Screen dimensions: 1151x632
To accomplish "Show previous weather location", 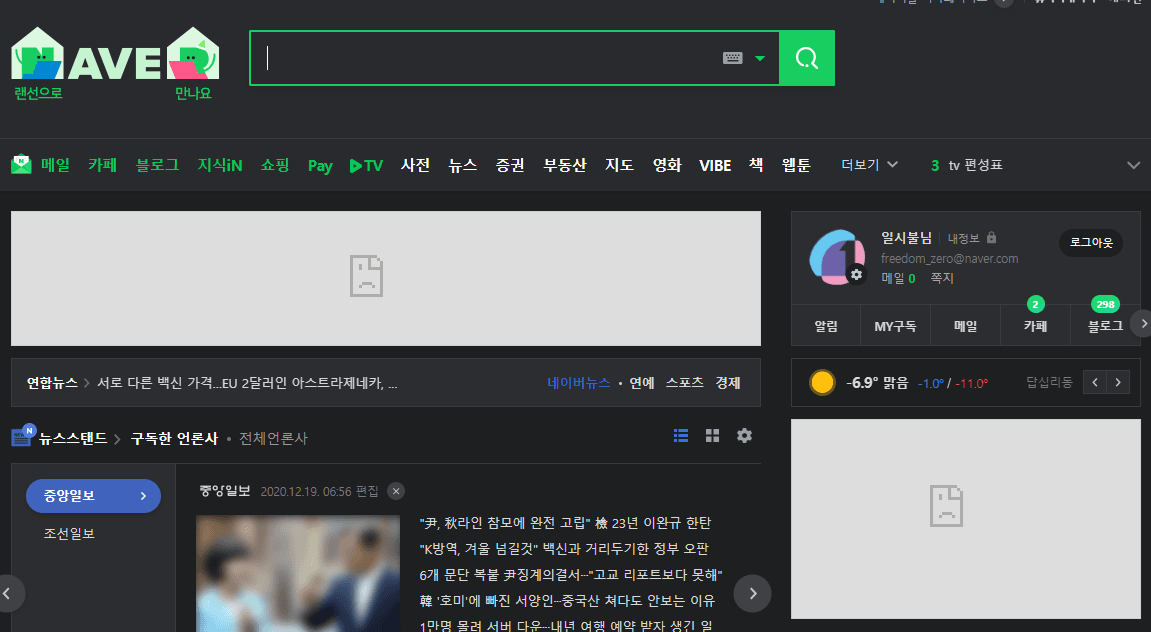I will [x=1094, y=382].
